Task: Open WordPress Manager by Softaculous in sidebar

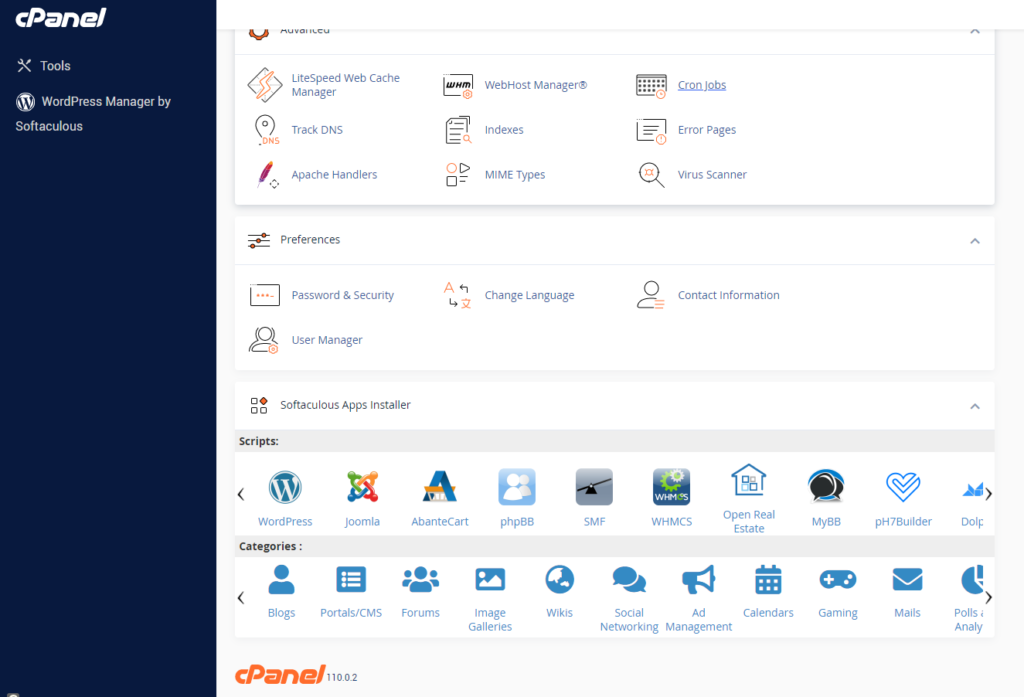Action: click(93, 102)
